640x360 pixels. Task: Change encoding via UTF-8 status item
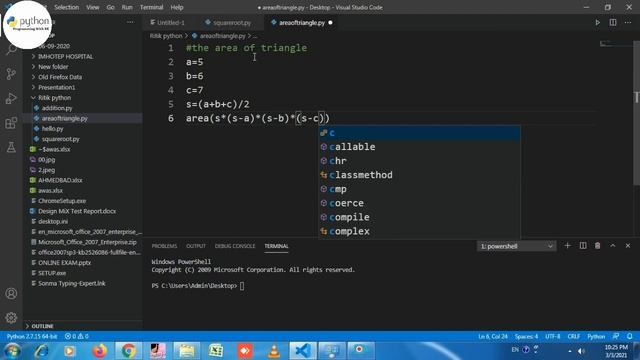click(x=553, y=336)
